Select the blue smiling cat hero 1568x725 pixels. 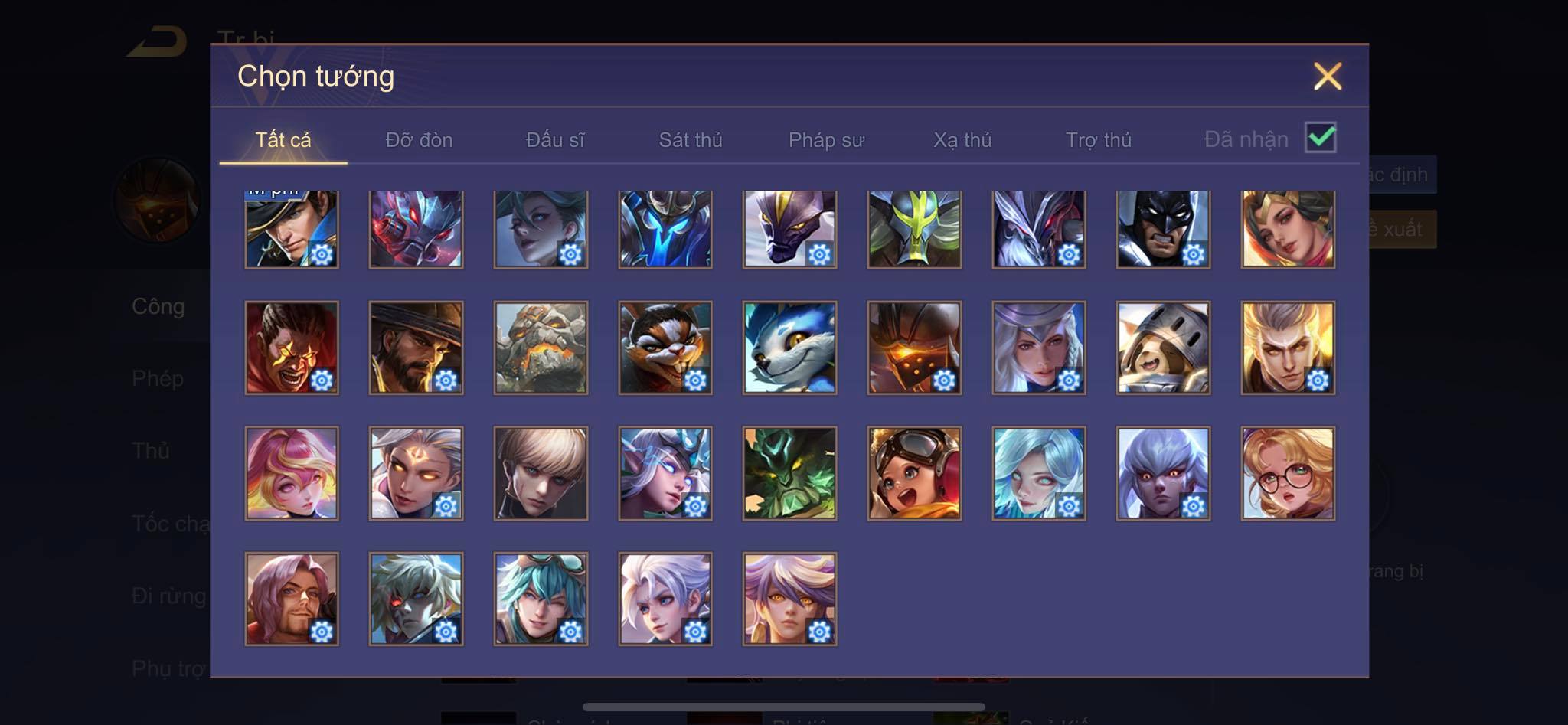coord(789,348)
